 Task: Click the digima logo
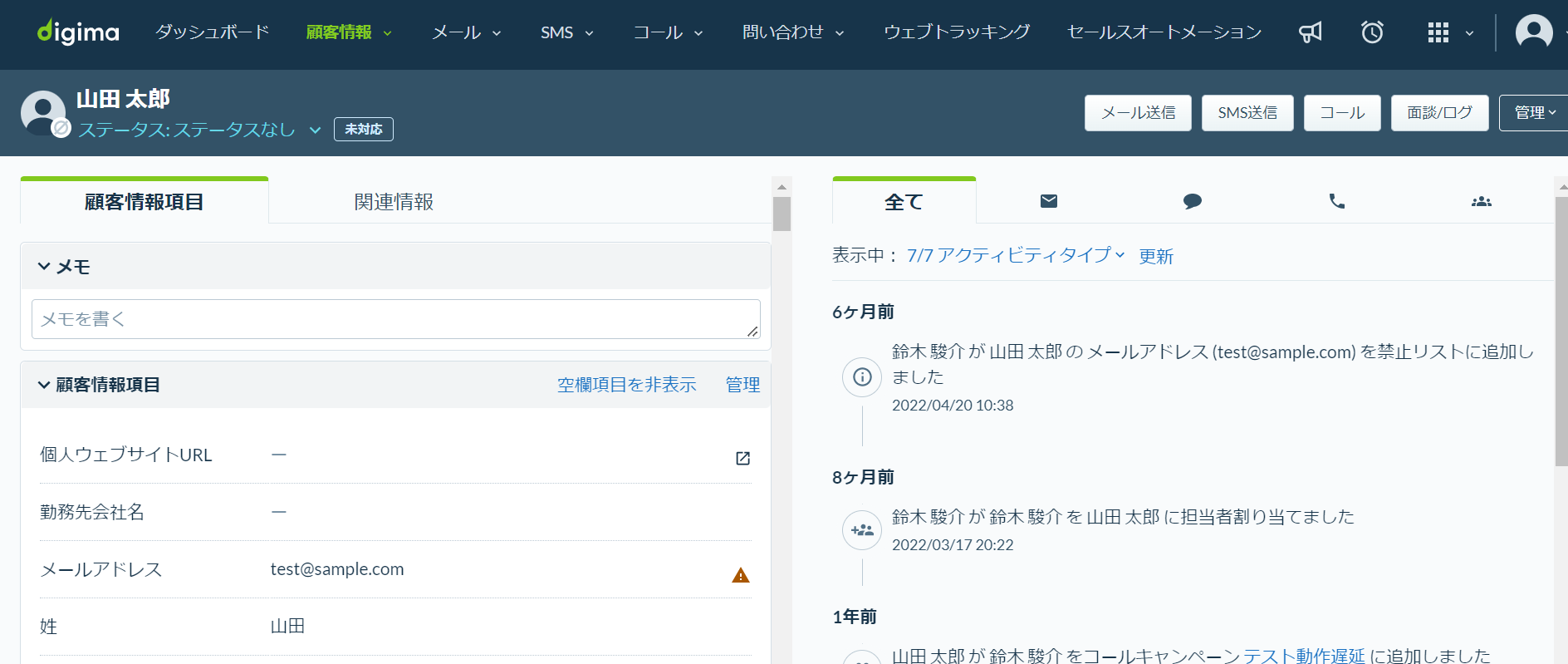78,32
